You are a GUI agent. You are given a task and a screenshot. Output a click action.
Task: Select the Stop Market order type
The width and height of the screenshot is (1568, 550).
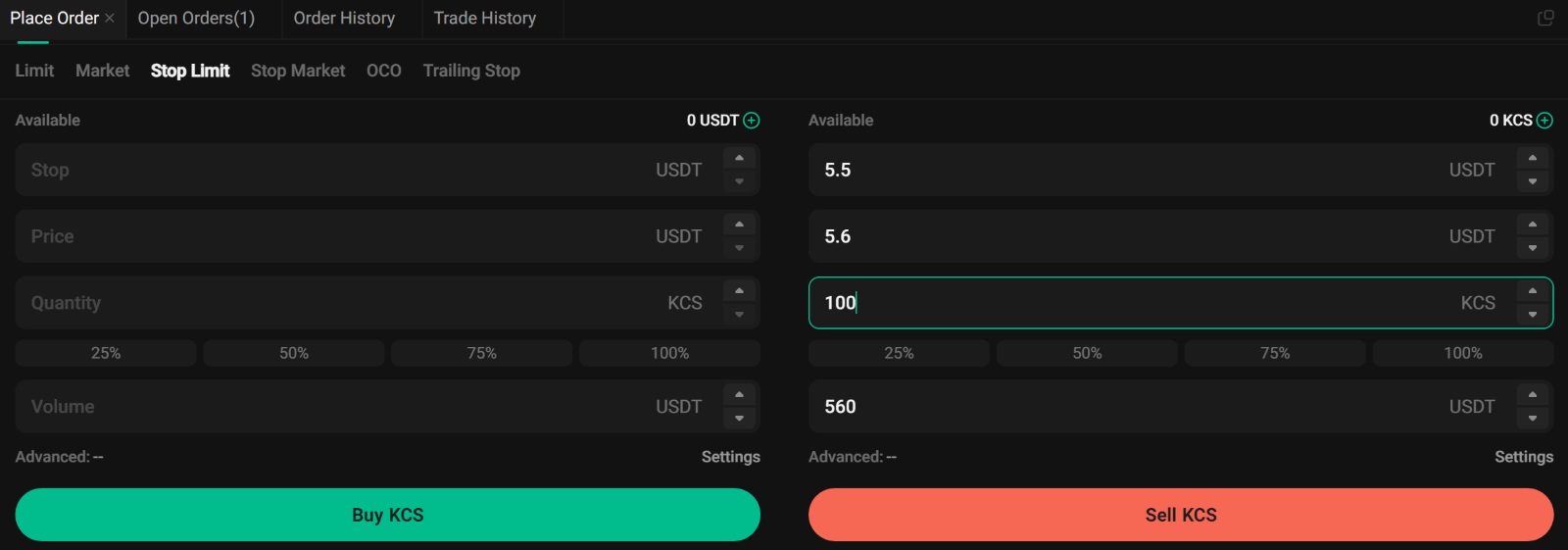pos(298,71)
